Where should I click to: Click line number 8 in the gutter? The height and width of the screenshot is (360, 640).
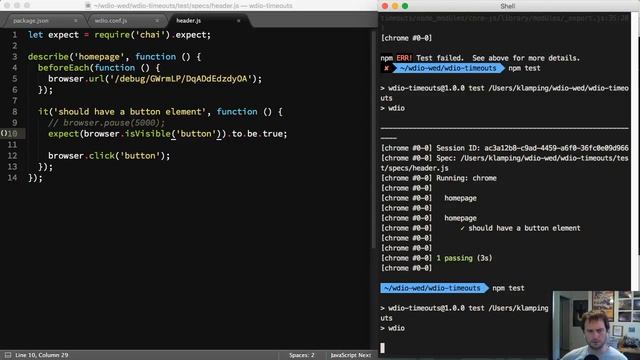[15, 112]
